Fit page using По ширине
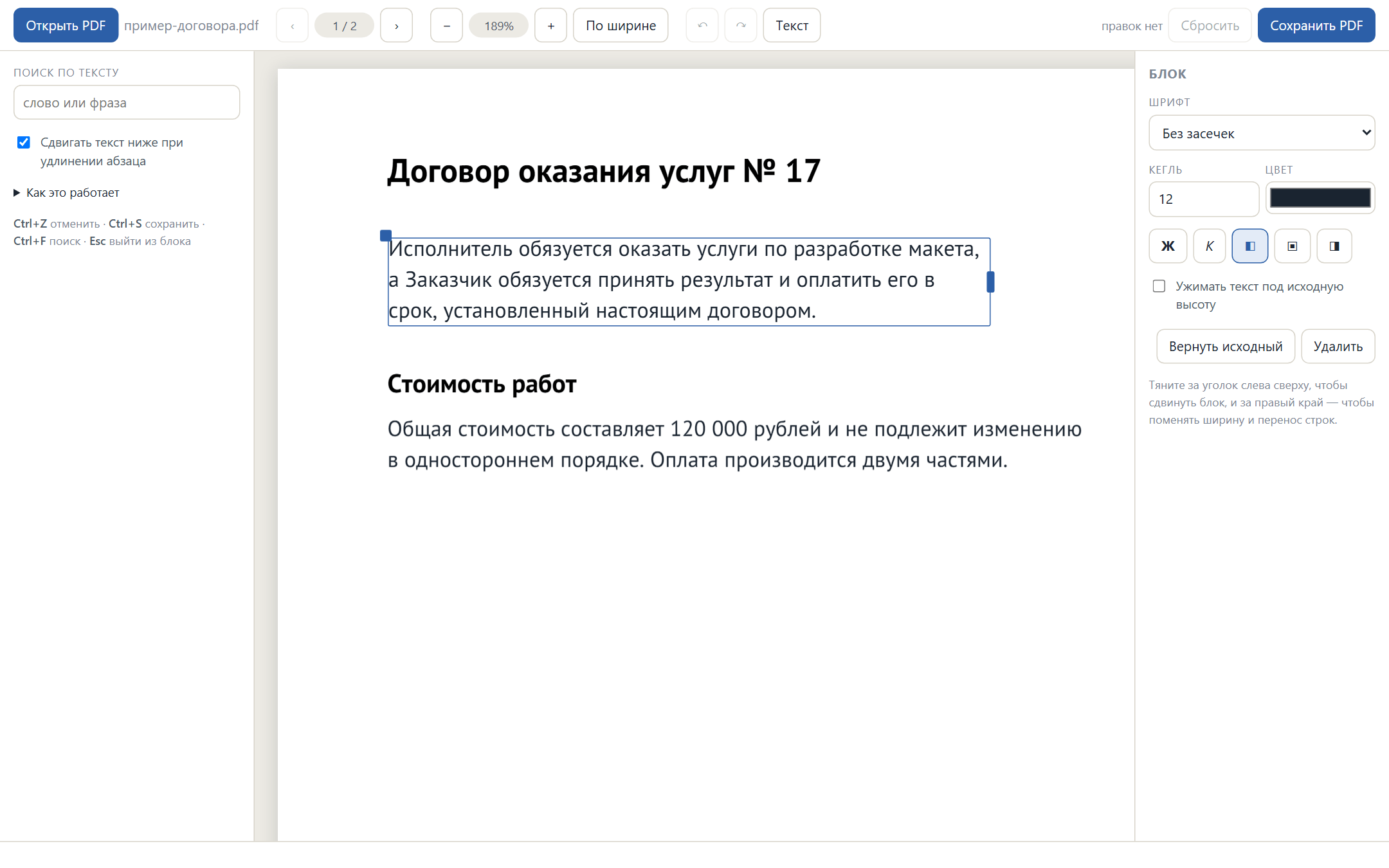The image size is (1389, 868). tap(621, 26)
